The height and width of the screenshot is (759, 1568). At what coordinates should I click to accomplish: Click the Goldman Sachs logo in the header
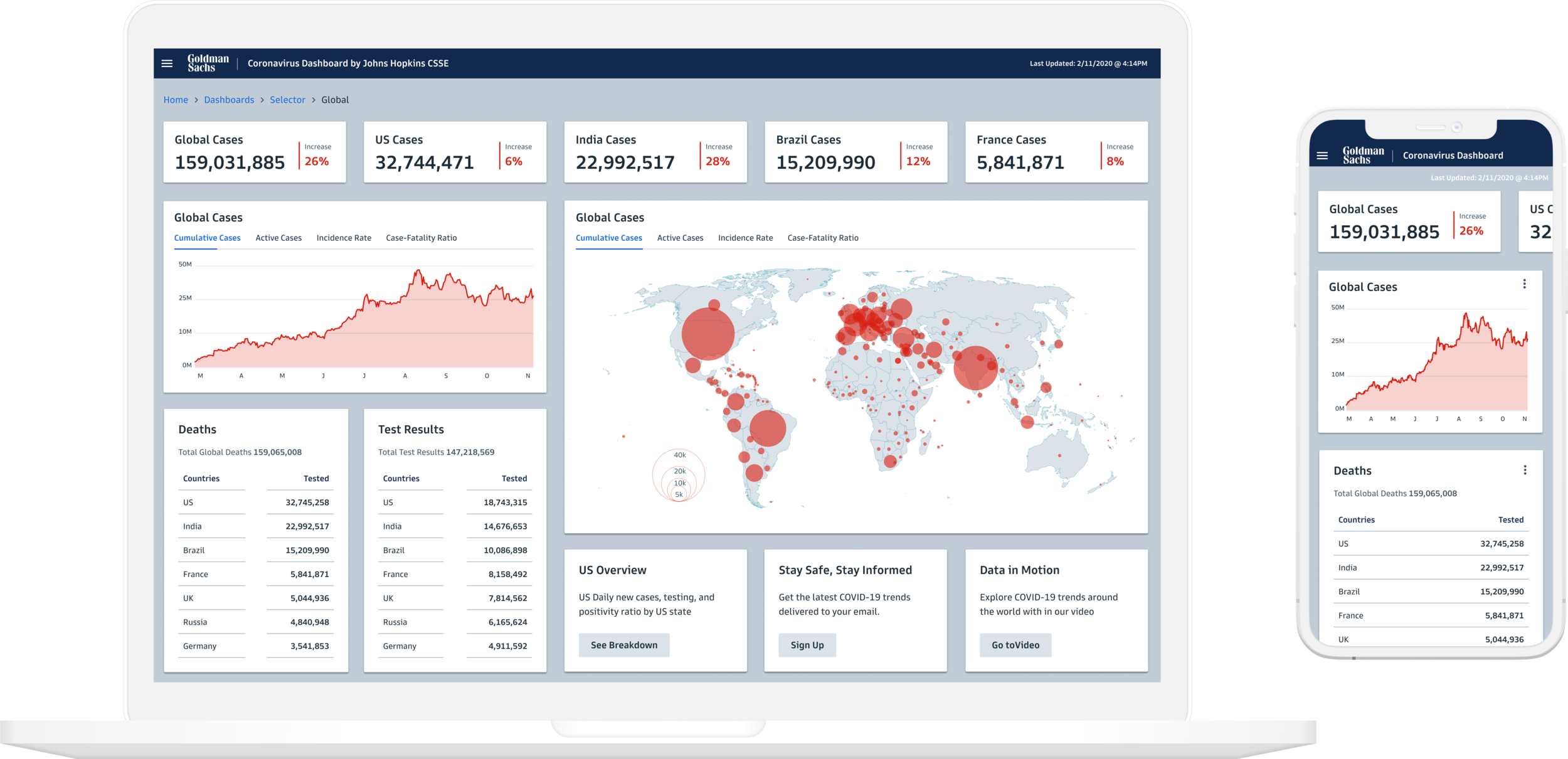click(208, 63)
